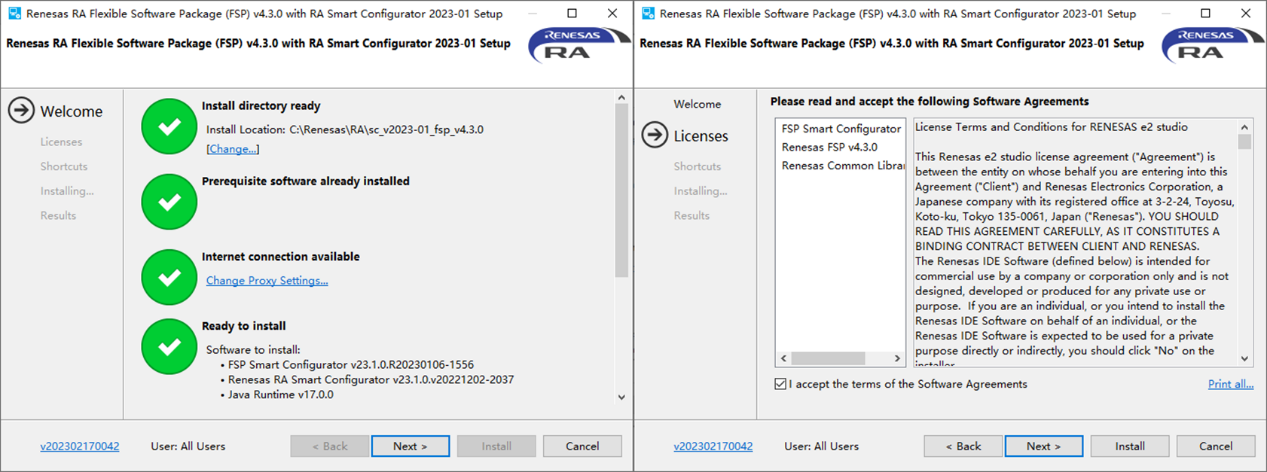
Task: Click scroll-up arrow of Welcome page scrollbar
Action: tap(621, 98)
